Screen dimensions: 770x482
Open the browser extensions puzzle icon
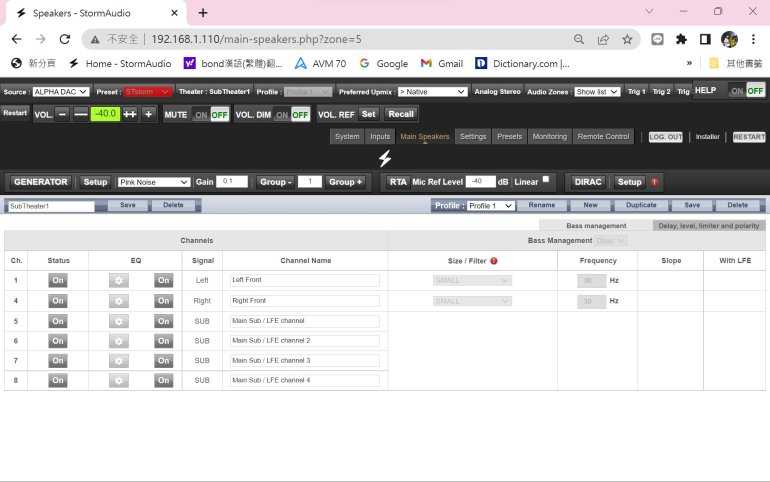coord(681,39)
